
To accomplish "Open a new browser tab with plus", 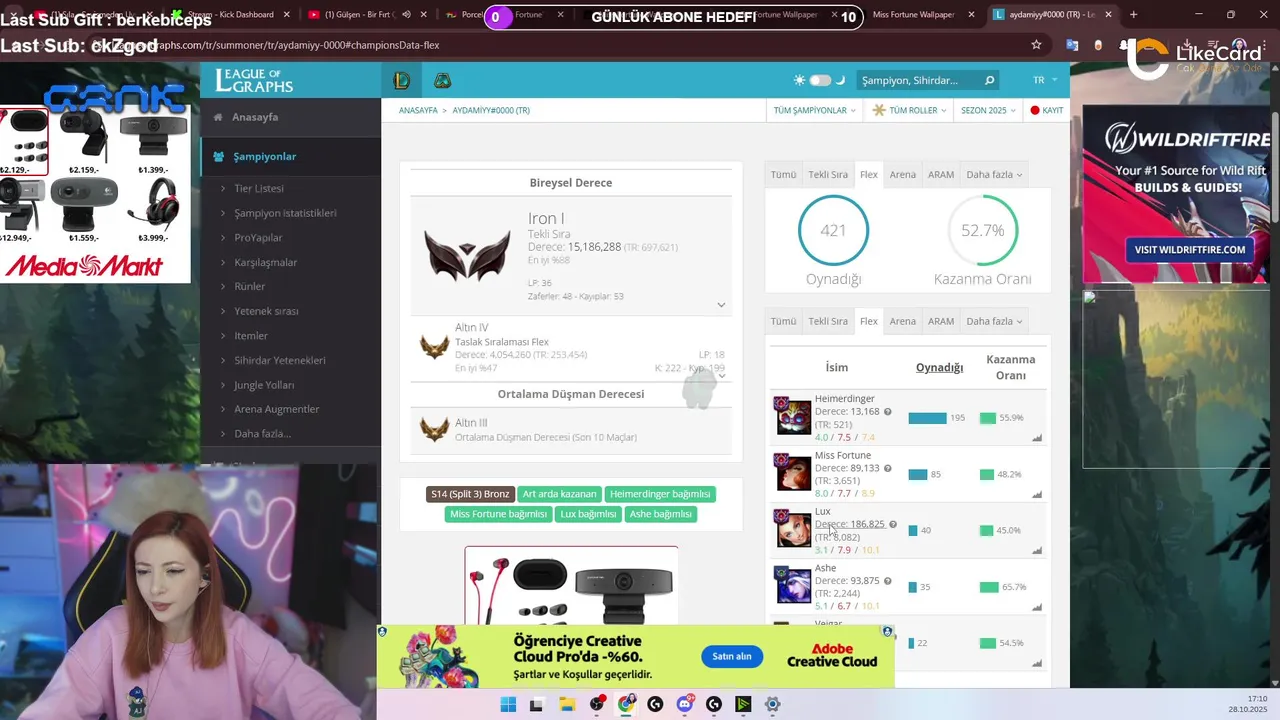I will [x=1133, y=15].
